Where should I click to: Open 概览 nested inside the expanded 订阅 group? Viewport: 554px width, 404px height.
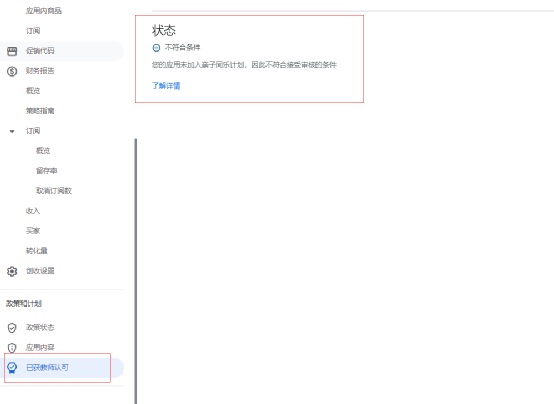[43, 151]
